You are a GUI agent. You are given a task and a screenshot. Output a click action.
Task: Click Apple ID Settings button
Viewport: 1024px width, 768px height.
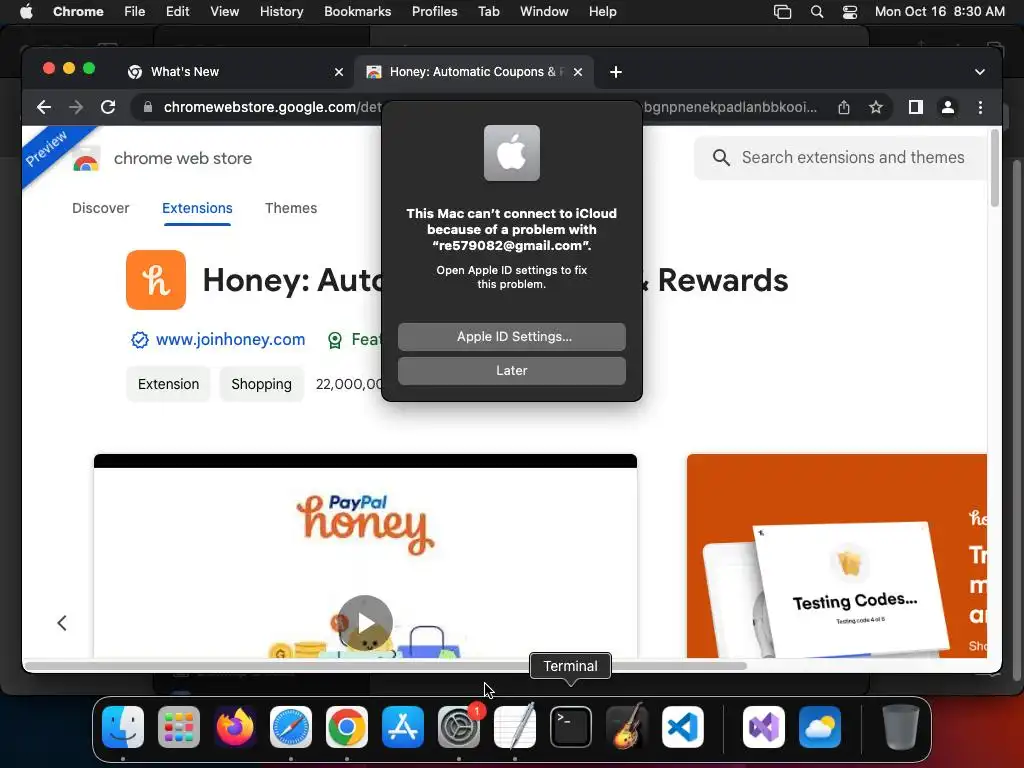coord(512,337)
